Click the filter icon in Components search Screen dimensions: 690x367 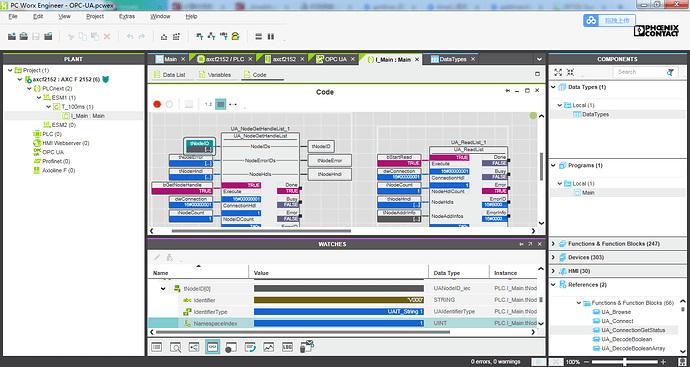coord(670,72)
